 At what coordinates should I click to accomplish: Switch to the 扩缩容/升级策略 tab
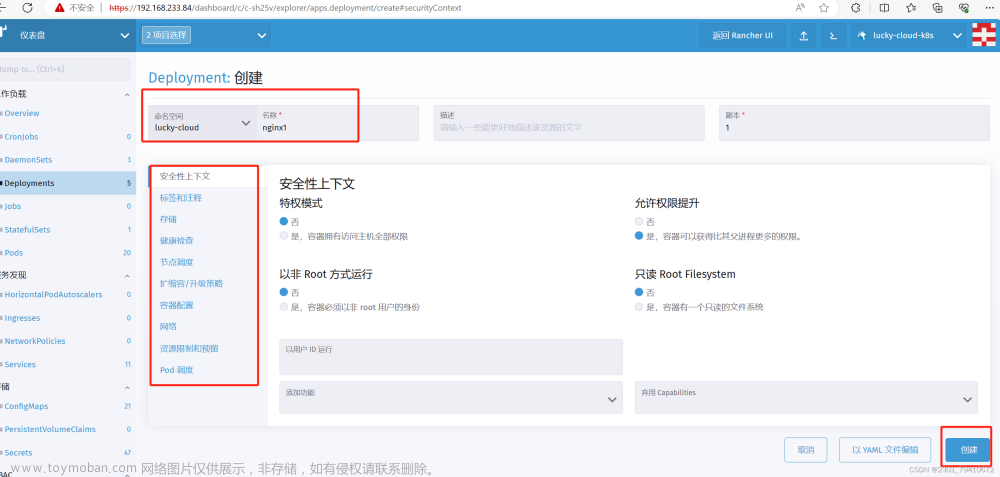click(x=191, y=283)
